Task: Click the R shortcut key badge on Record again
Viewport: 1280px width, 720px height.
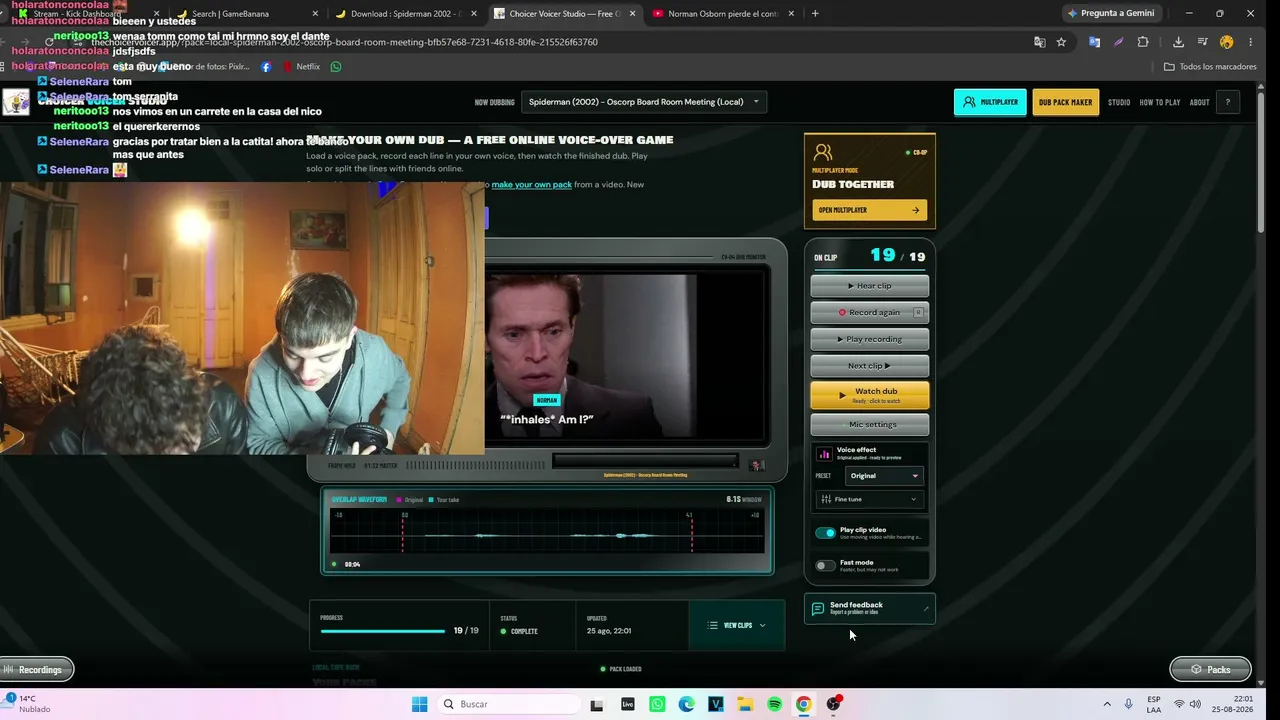Action: coord(918,312)
